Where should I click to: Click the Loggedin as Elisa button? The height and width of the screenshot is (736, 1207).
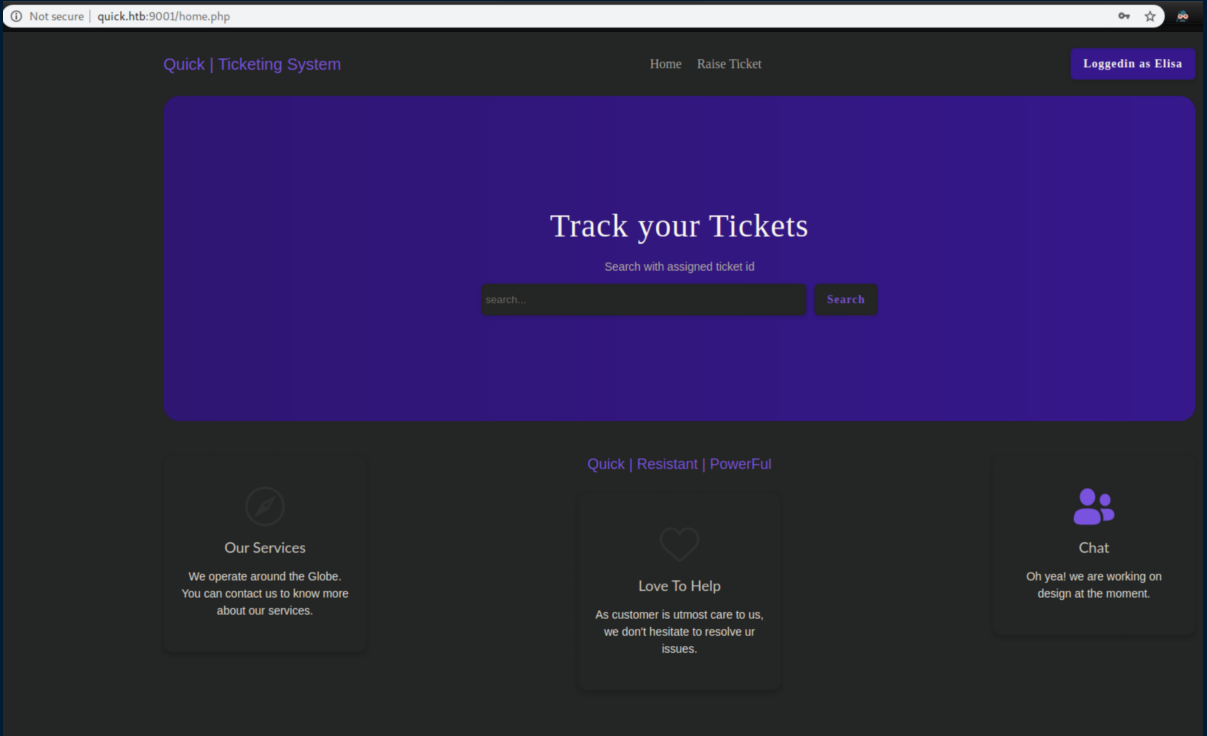pos(1132,64)
